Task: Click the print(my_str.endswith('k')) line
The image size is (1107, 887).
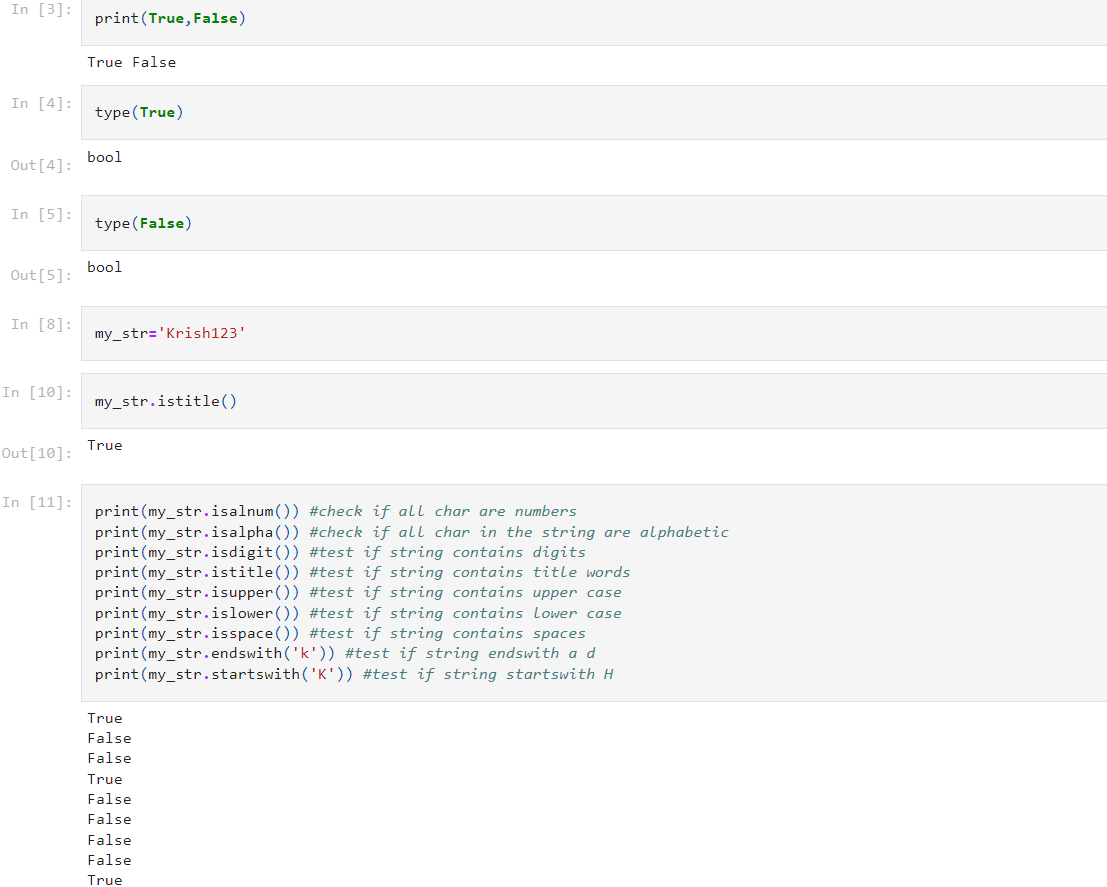Action: coord(215,654)
